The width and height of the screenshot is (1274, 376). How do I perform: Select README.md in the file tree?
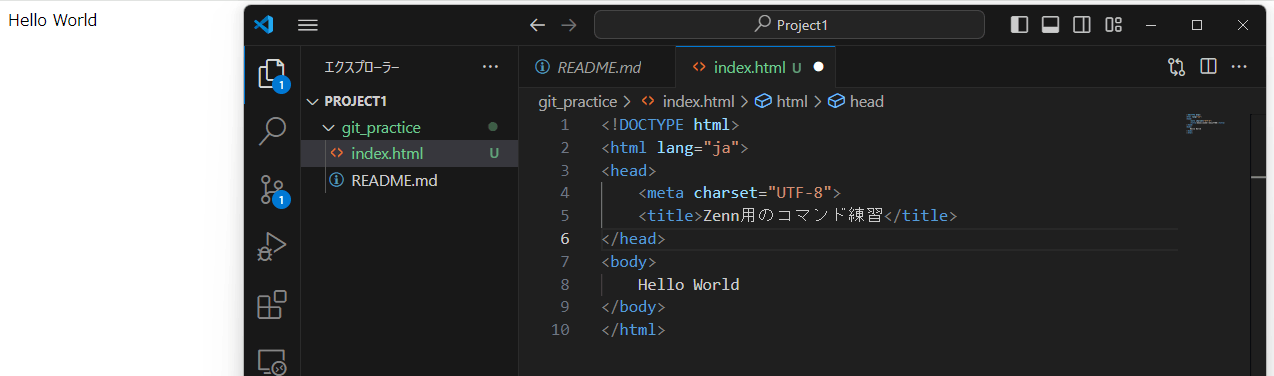[409, 180]
